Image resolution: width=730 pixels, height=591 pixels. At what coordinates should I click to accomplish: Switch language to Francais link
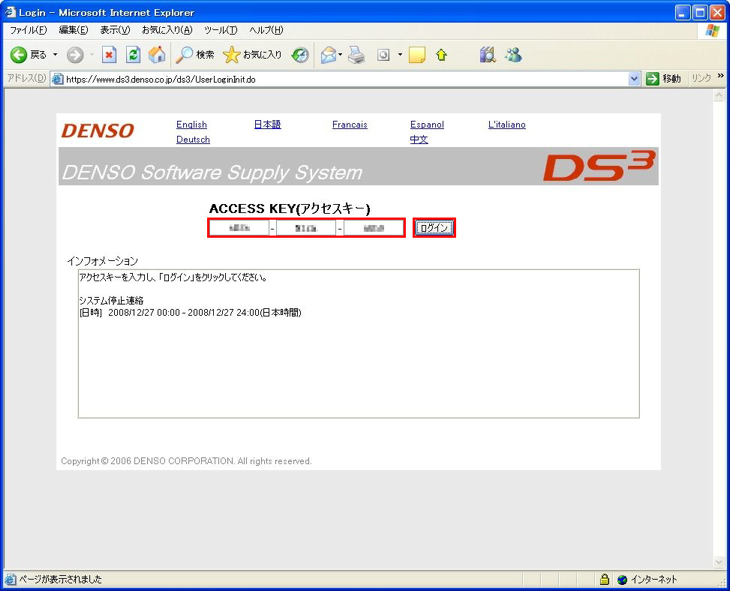pos(350,124)
